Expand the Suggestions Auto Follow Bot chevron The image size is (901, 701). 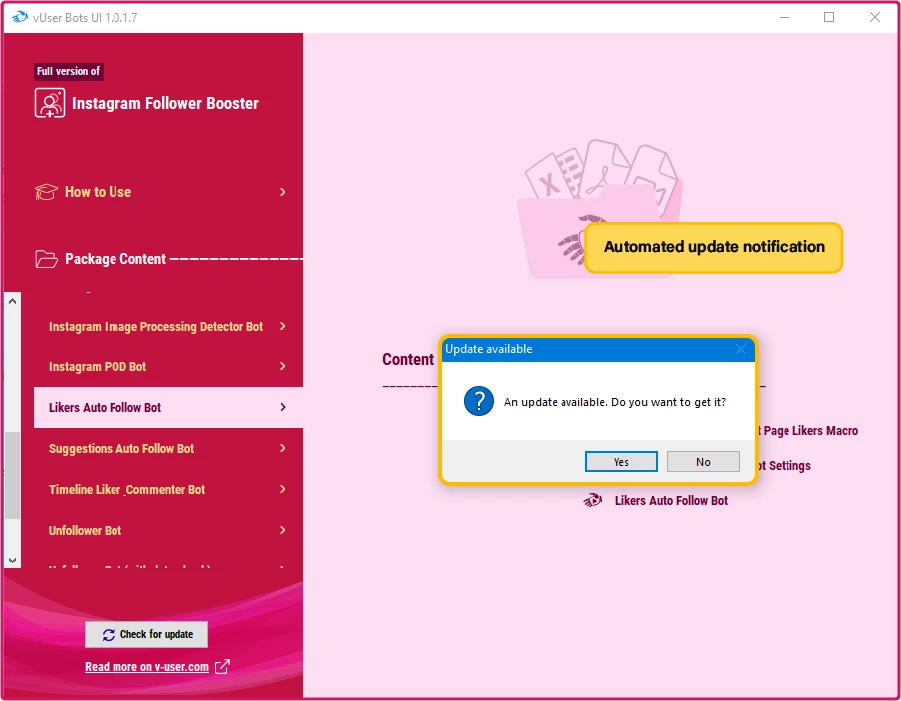coord(283,448)
